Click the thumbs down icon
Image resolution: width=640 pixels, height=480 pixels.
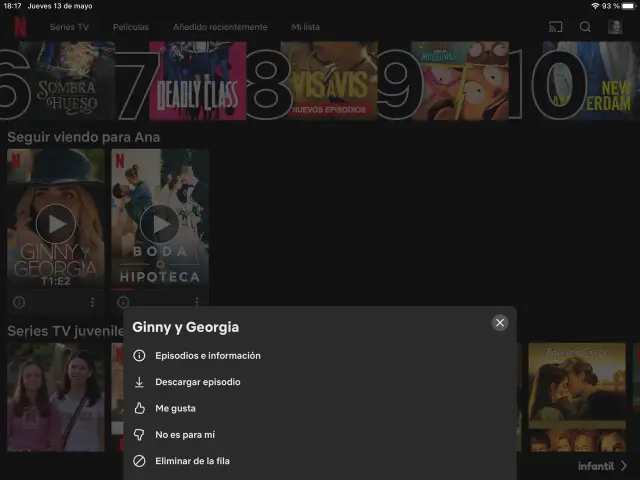139,435
